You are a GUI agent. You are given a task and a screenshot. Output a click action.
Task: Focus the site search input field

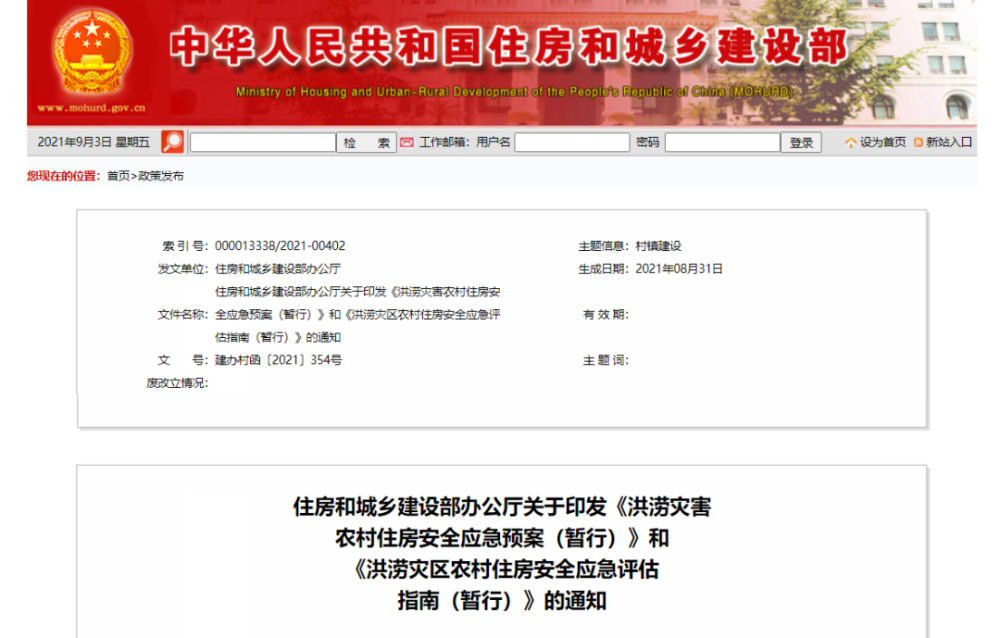263,142
